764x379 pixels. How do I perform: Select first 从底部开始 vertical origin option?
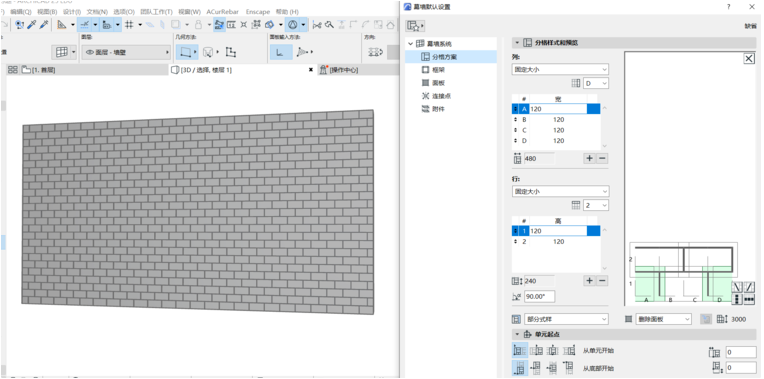coord(519,368)
